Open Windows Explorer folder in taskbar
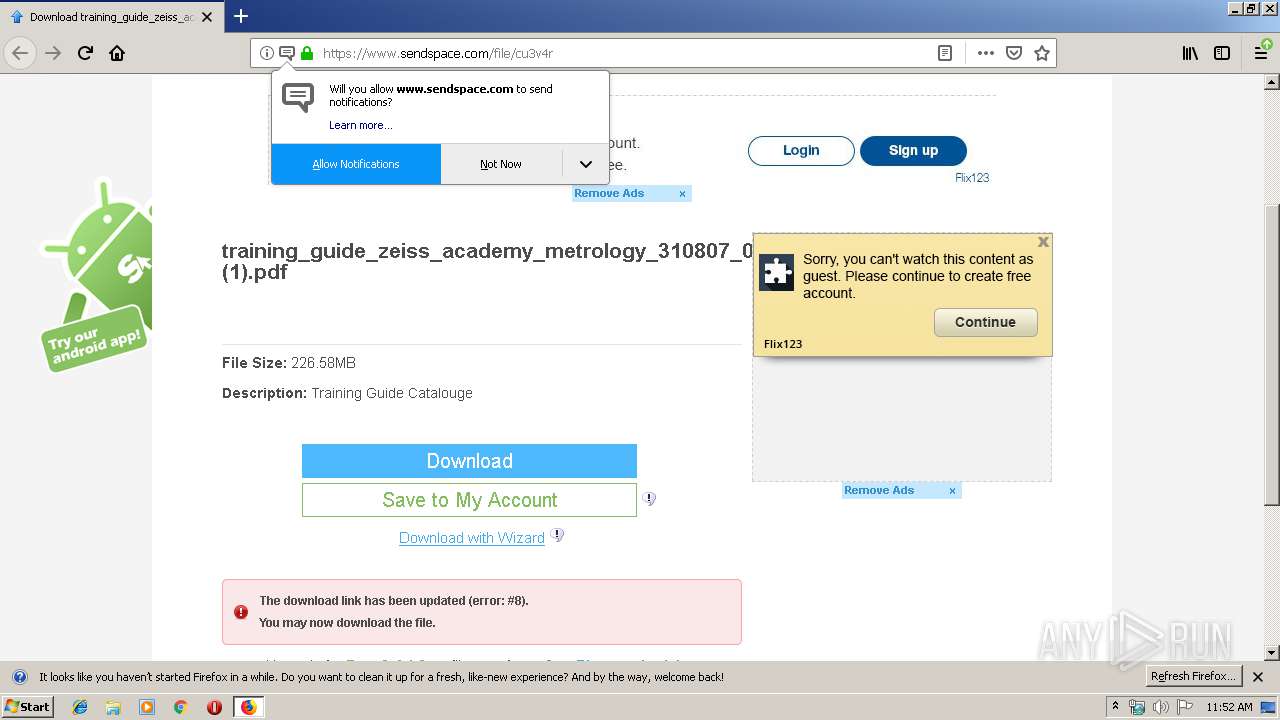Viewport: 1280px width, 720px height. click(x=113, y=707)
